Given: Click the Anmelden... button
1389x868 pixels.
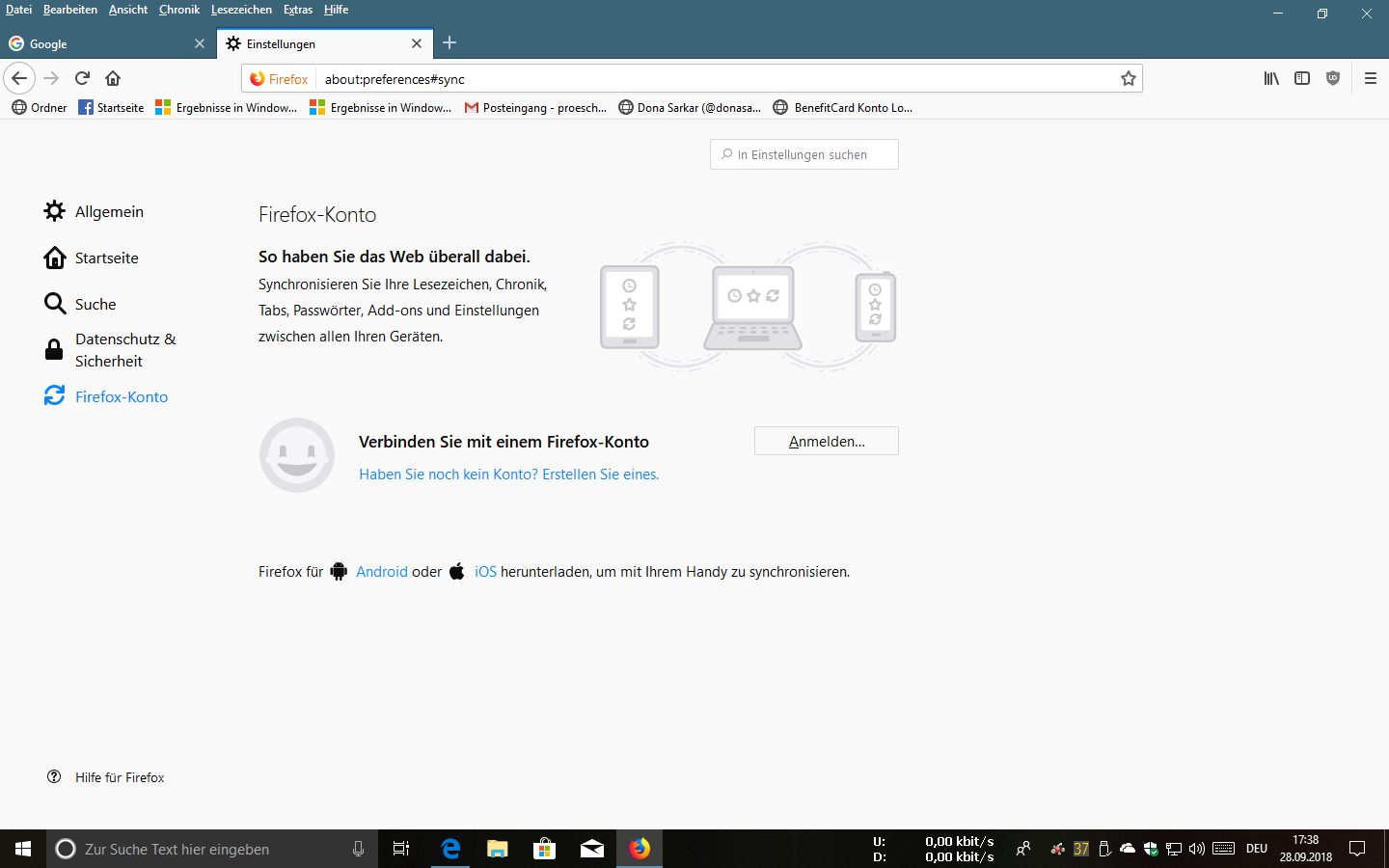Looking at the screenshot, I should pyautogui.click(x=827, y=441).
